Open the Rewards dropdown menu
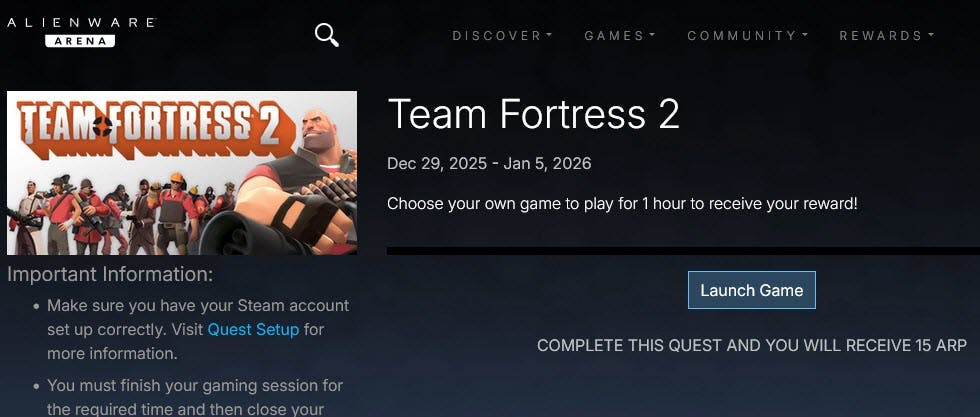Image resolution: width=980 pixels, height=417 pixels. [886, 36]
